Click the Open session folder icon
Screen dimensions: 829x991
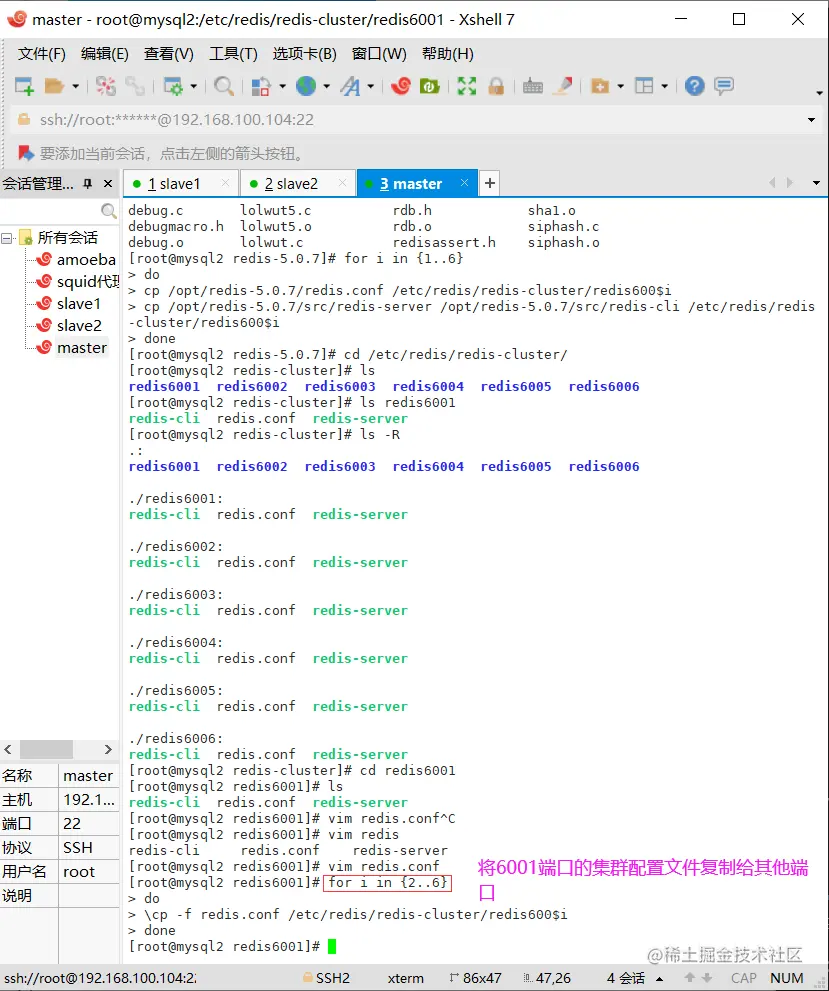pos(54,86)
